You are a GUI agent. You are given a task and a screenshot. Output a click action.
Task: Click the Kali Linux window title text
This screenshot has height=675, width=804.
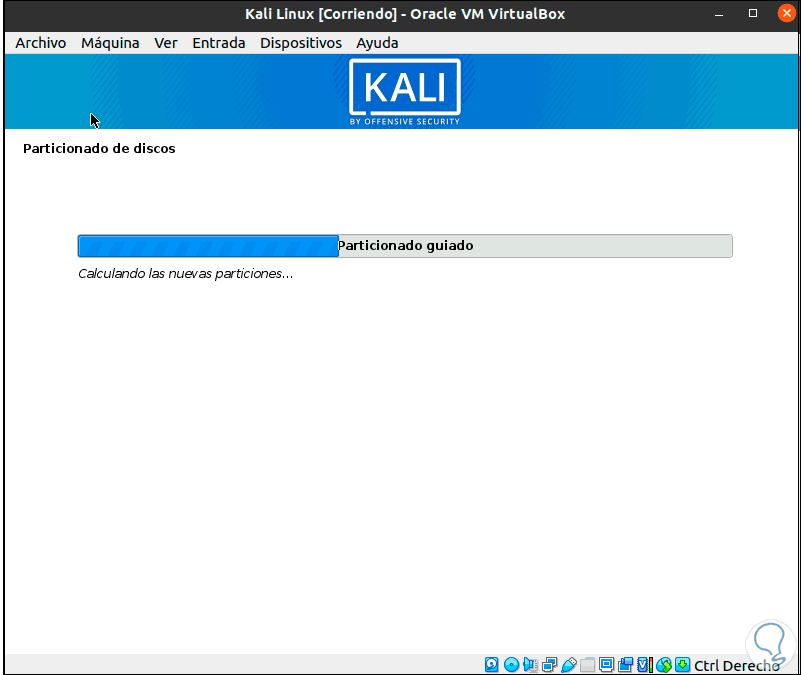tap(405, 14)
